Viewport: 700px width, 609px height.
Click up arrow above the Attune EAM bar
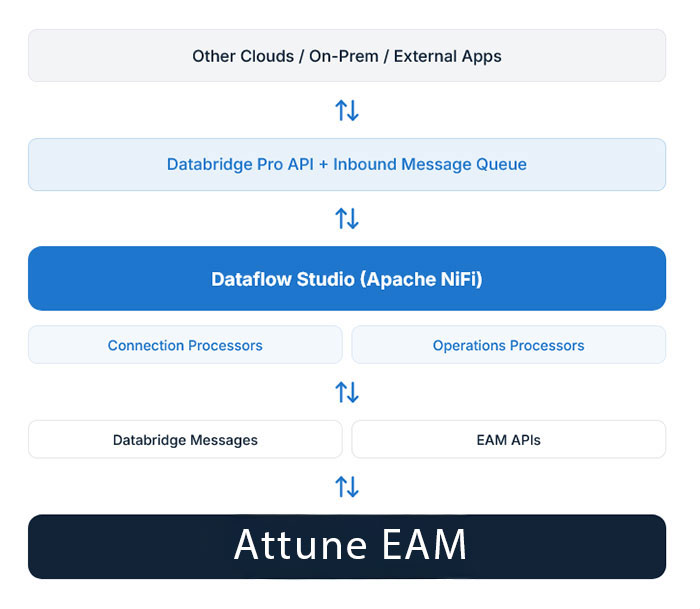pyautogui.click(x=341, y=486)
